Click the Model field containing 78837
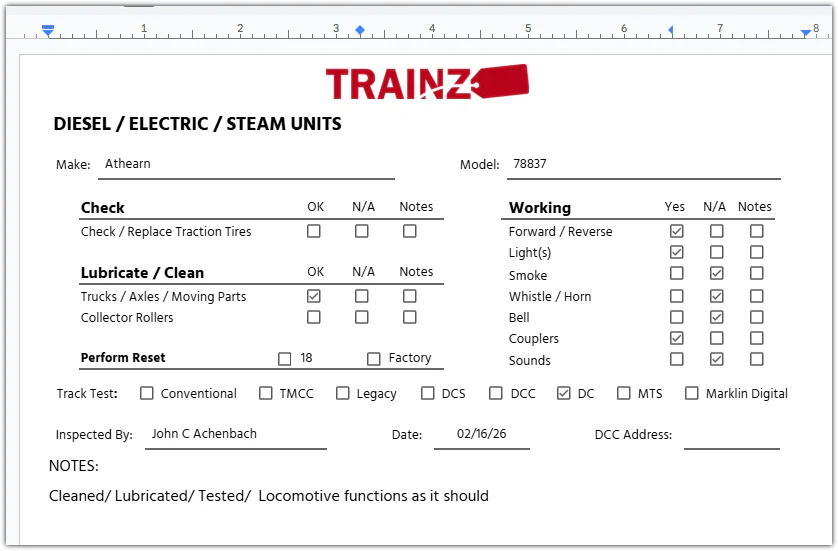The width and height of the screenshot is (838, 551). click(643, 166)
